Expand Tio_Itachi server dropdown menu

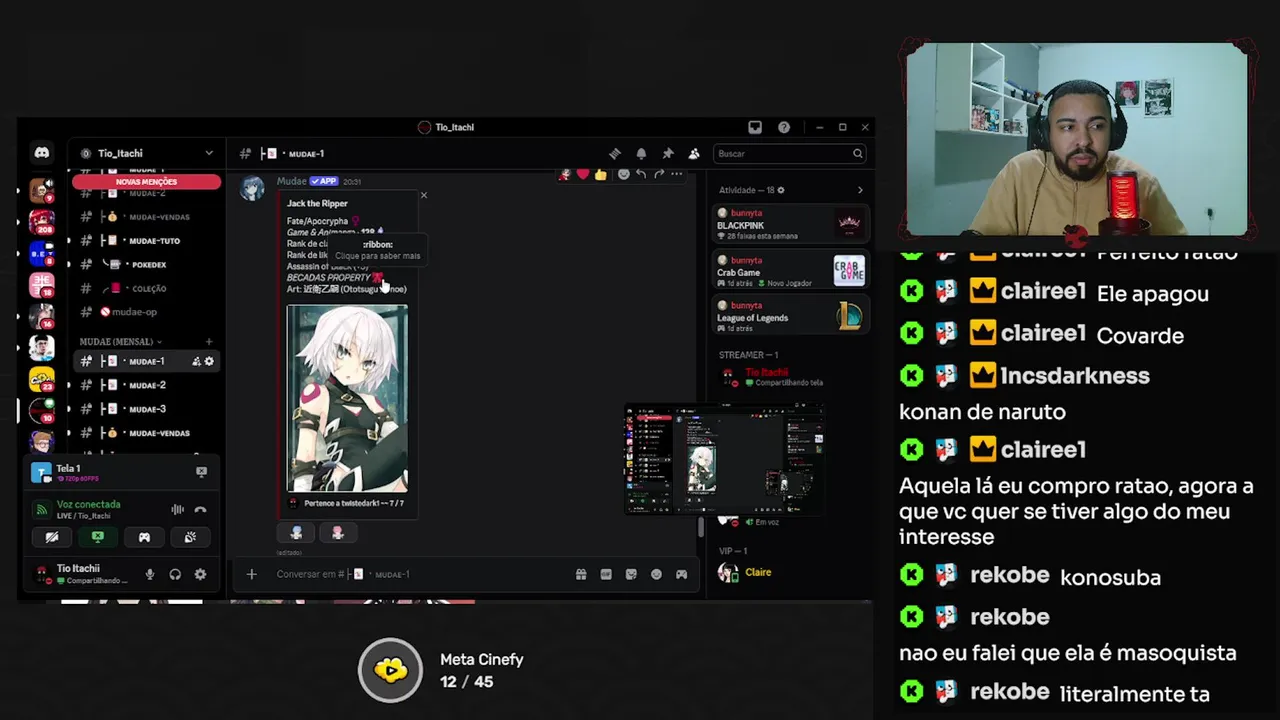[x=209, y=153]
